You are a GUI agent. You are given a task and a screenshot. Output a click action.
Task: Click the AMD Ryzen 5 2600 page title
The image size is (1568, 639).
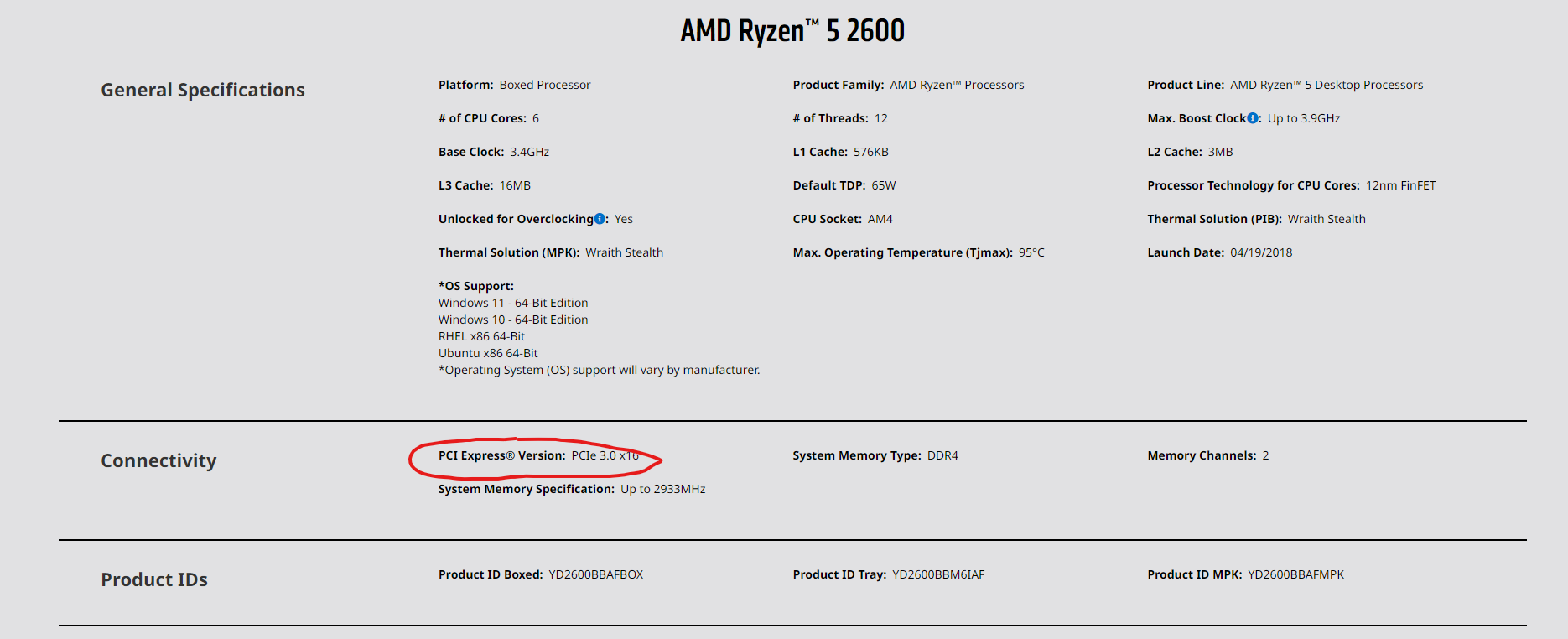pyautogui.click(x=792, y=31)
